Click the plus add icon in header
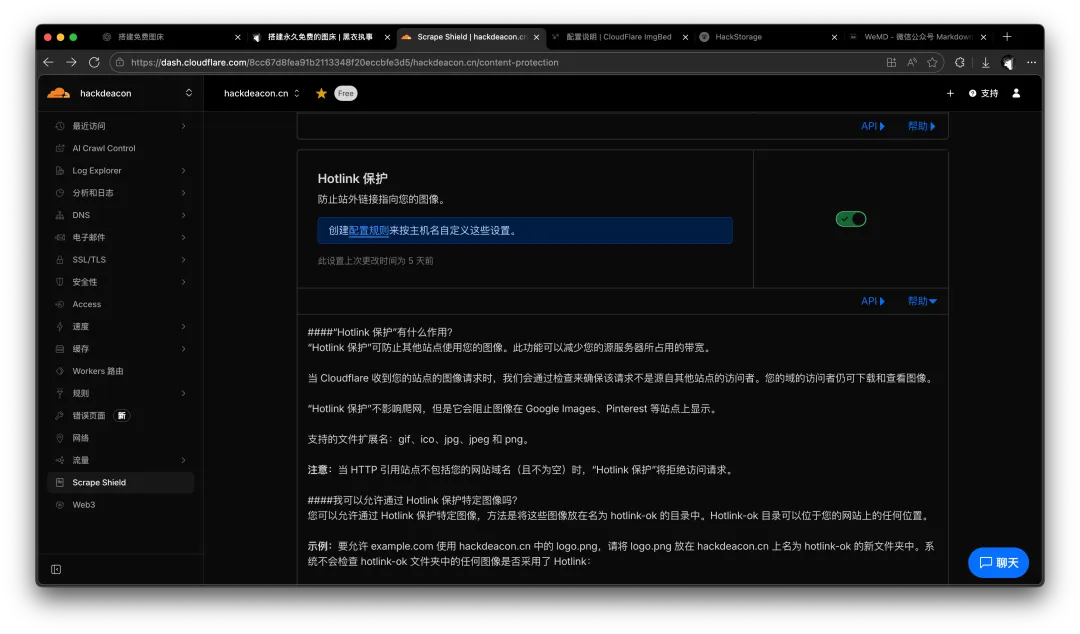This screenshot has height=634, width=1080. 950,93
